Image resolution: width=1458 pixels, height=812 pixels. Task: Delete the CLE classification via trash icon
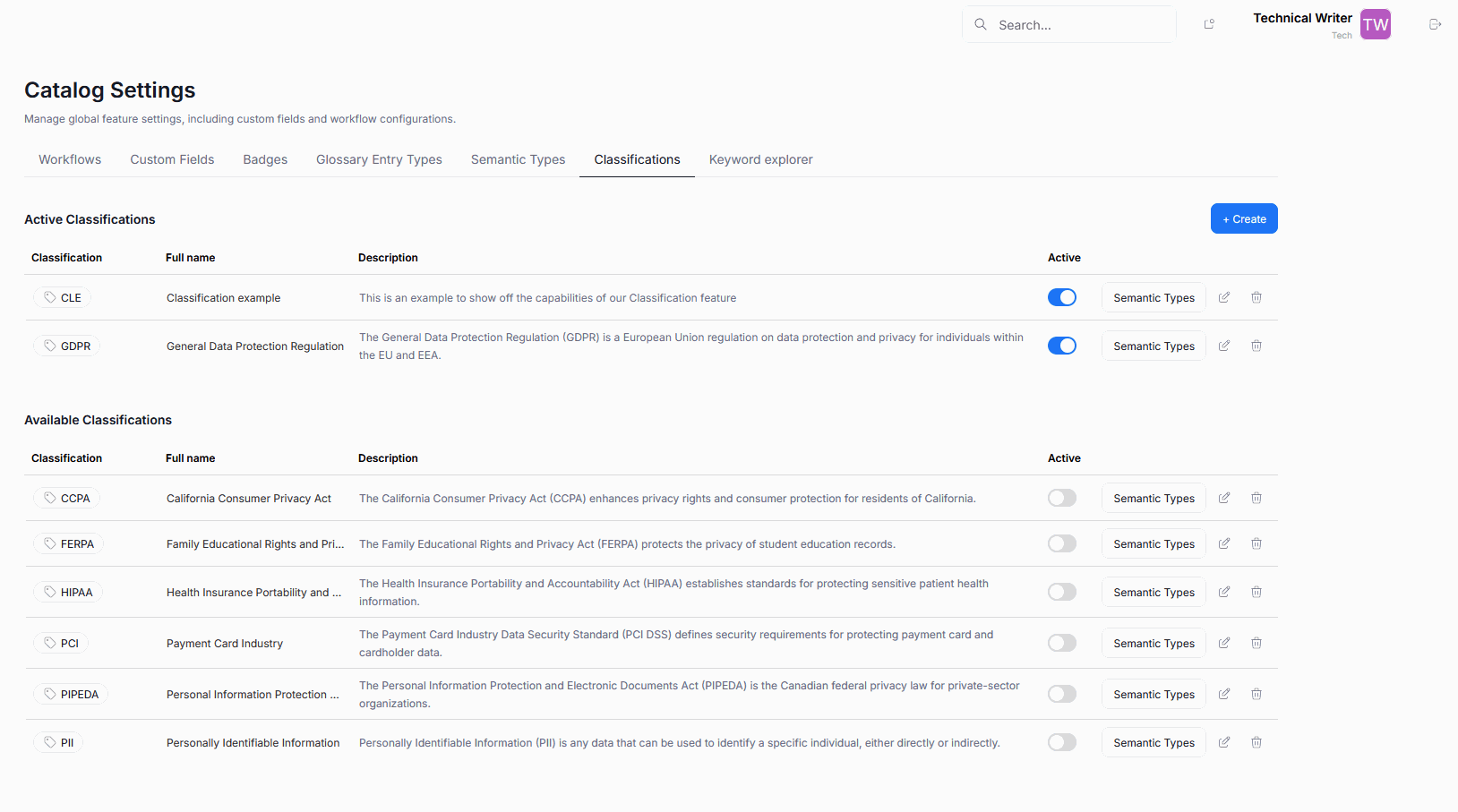click(1256, 297)
